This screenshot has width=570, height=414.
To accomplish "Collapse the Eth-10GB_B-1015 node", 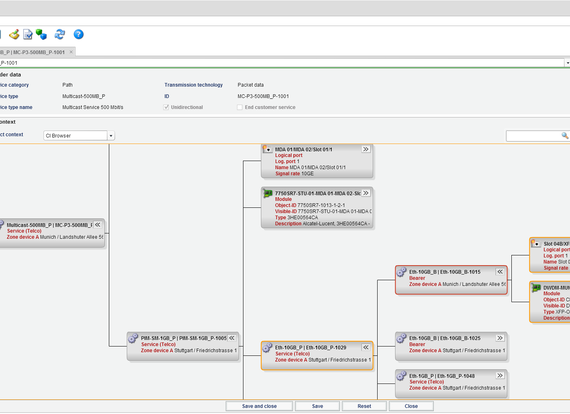I will [500, 272].
